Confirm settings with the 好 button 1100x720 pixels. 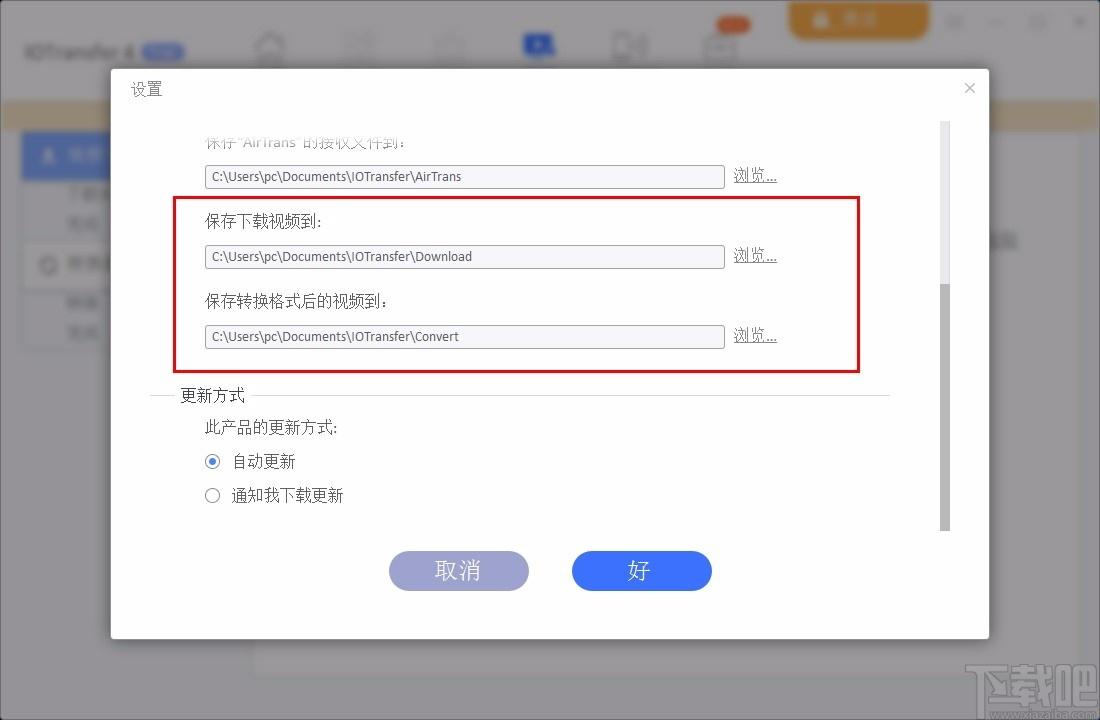coord(642,571)
